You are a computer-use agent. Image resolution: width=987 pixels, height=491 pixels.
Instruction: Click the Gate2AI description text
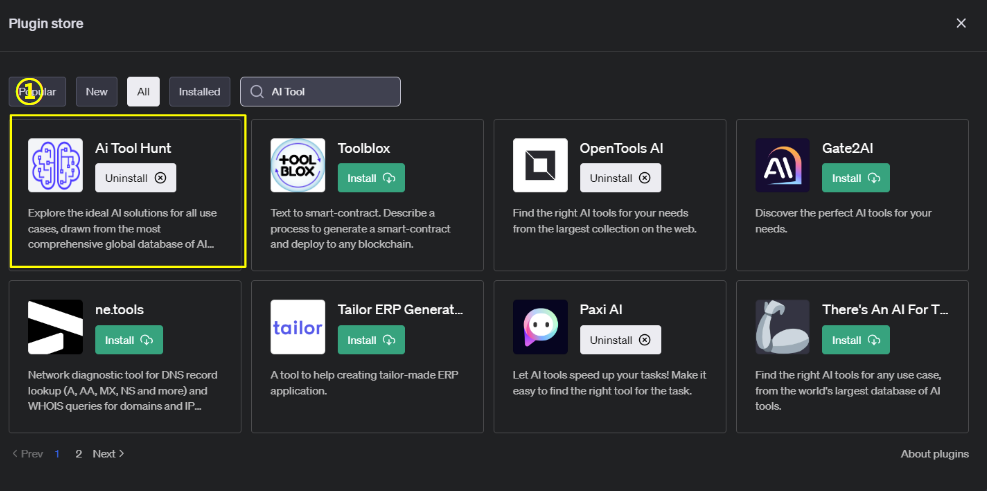click(x=843, y=221)
